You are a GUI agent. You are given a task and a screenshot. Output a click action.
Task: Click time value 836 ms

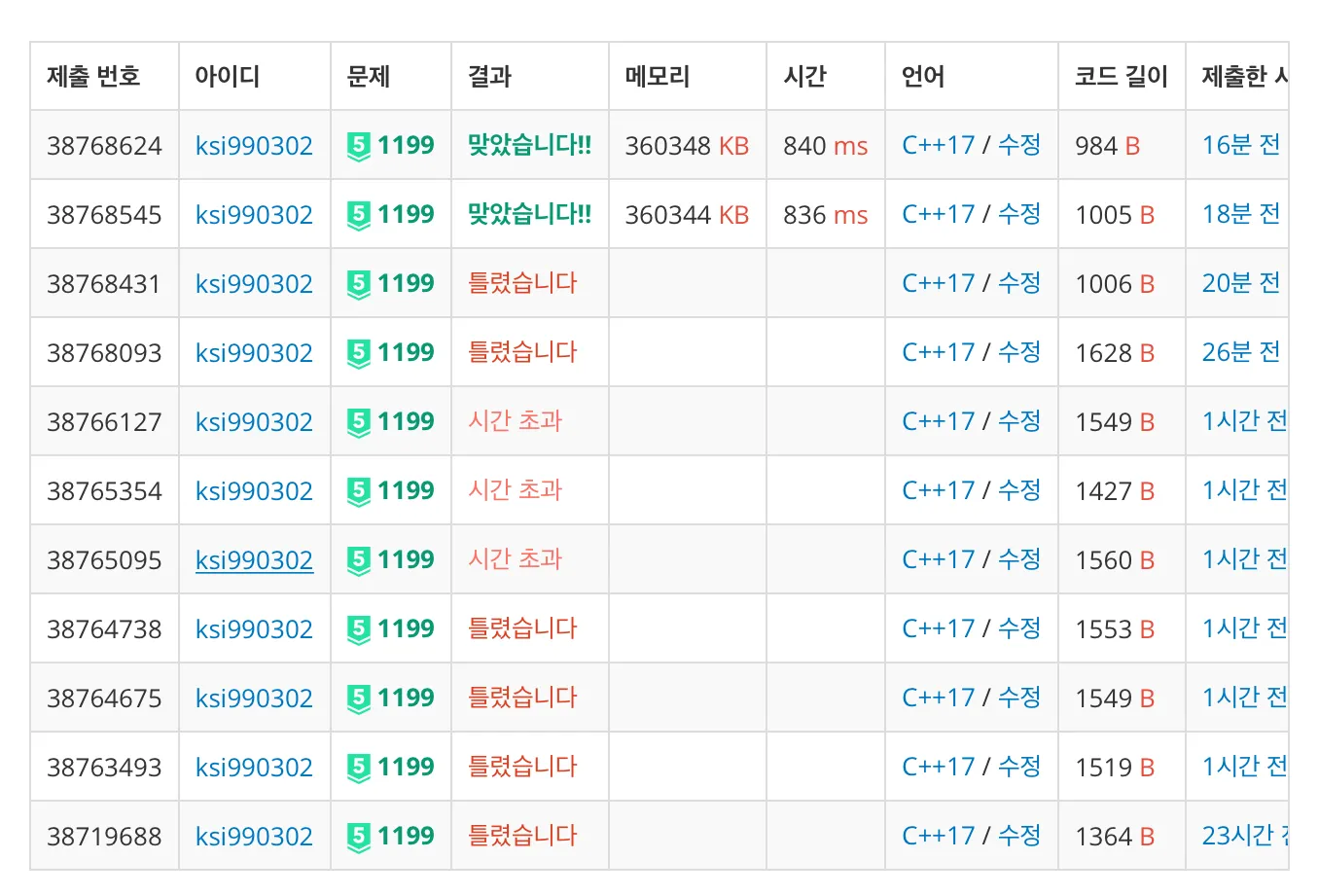pyautogui.click(x=825, y=215)
